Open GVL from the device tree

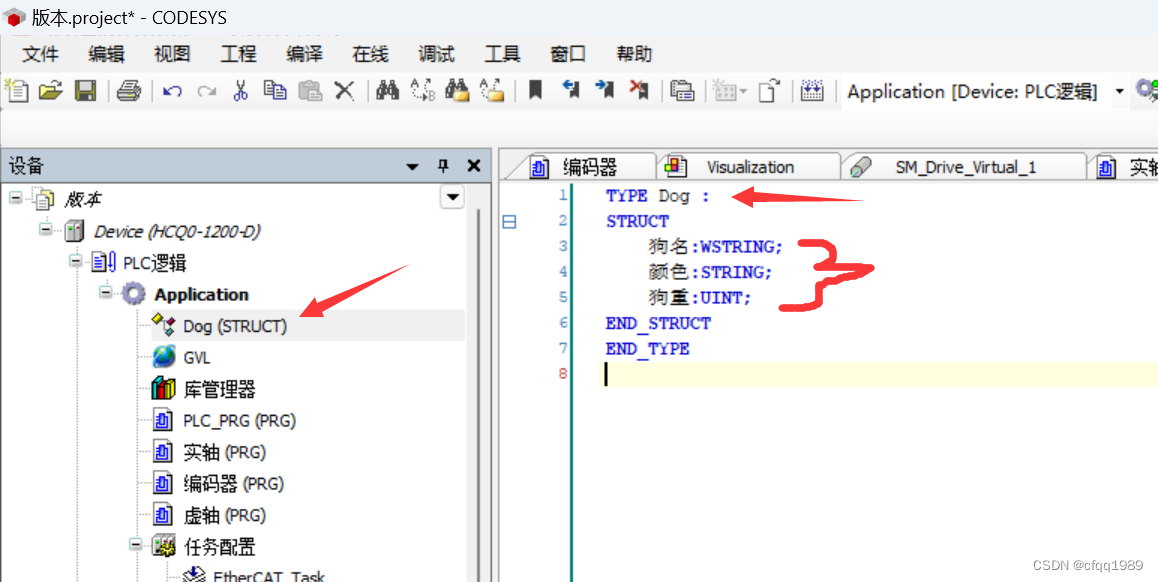(x=197, y=357)
